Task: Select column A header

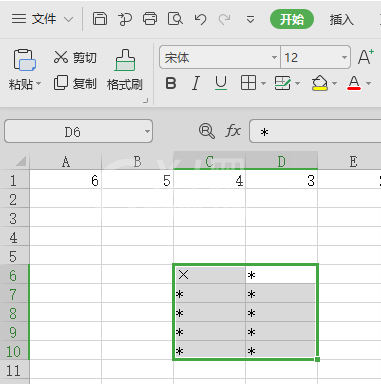Action: coord(66,162)
